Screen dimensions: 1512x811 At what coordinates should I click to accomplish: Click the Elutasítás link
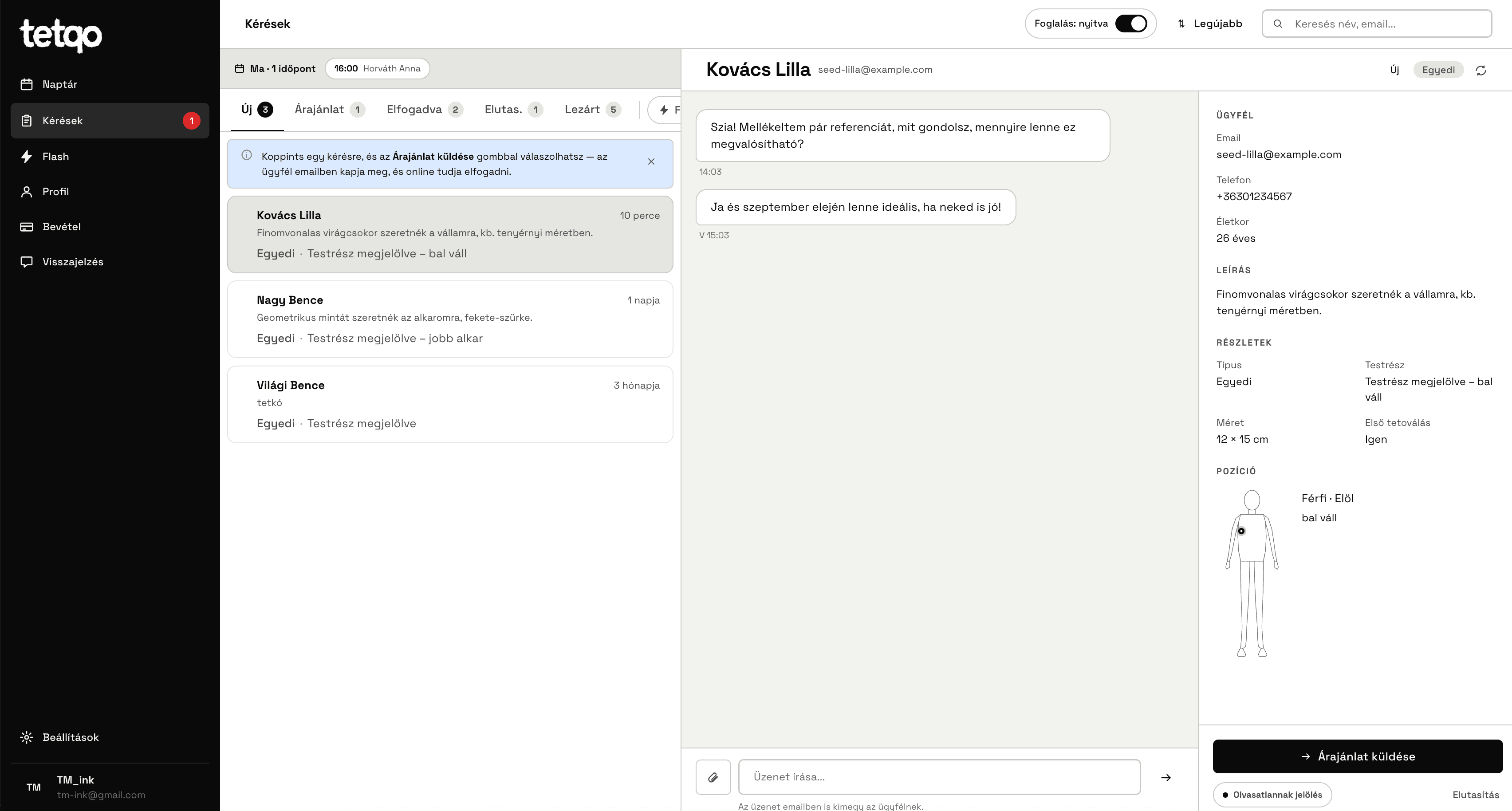pos(1476,795)
